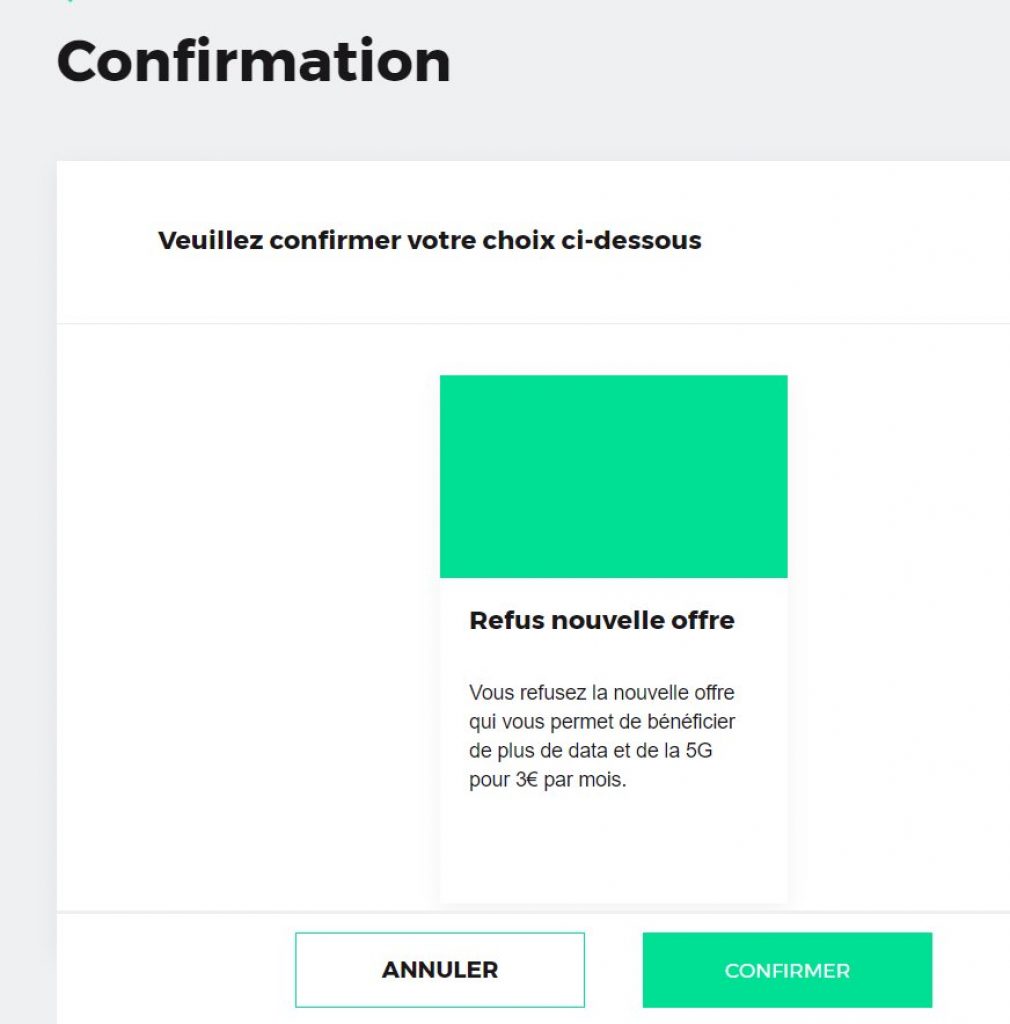Click the CONFIRMER button
This screenshot has width=1010, height=1024.
787,970
